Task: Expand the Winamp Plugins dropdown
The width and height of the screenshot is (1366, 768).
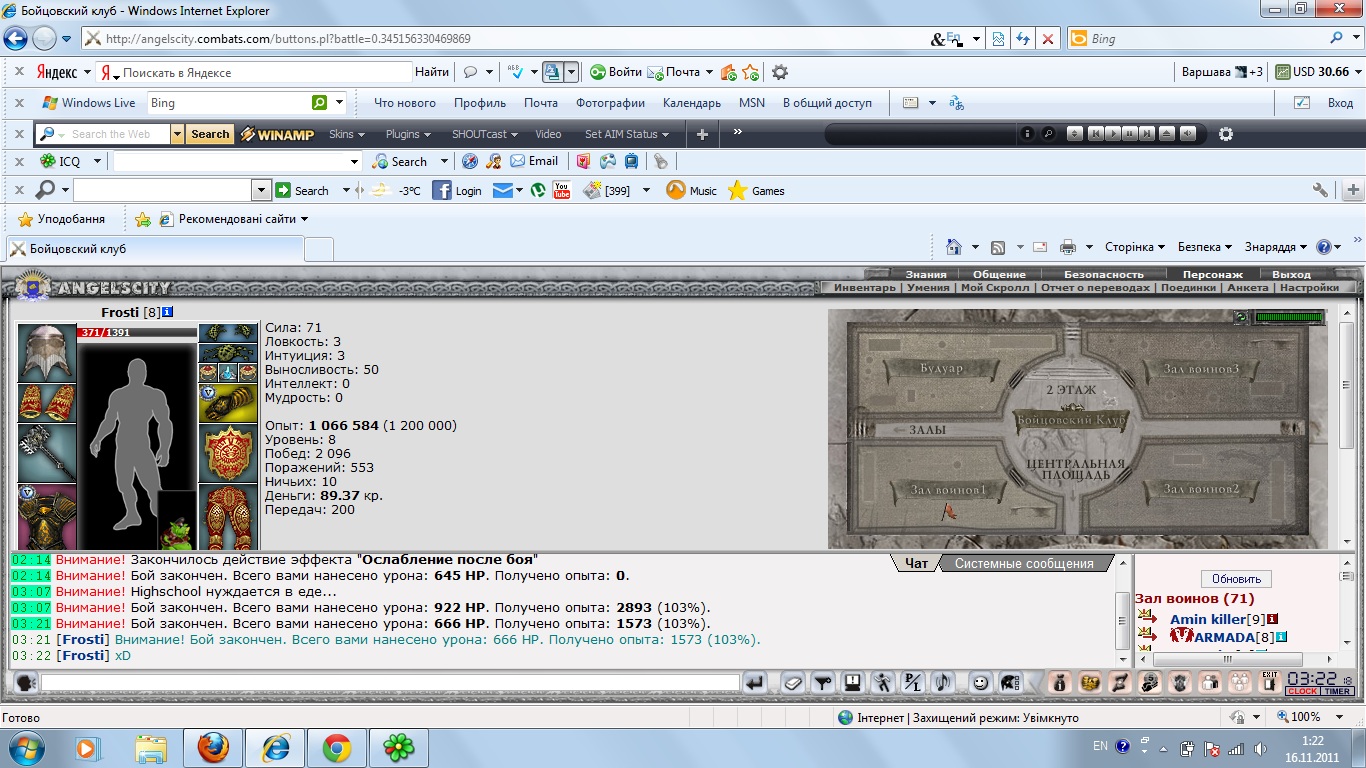Action: 408,134
